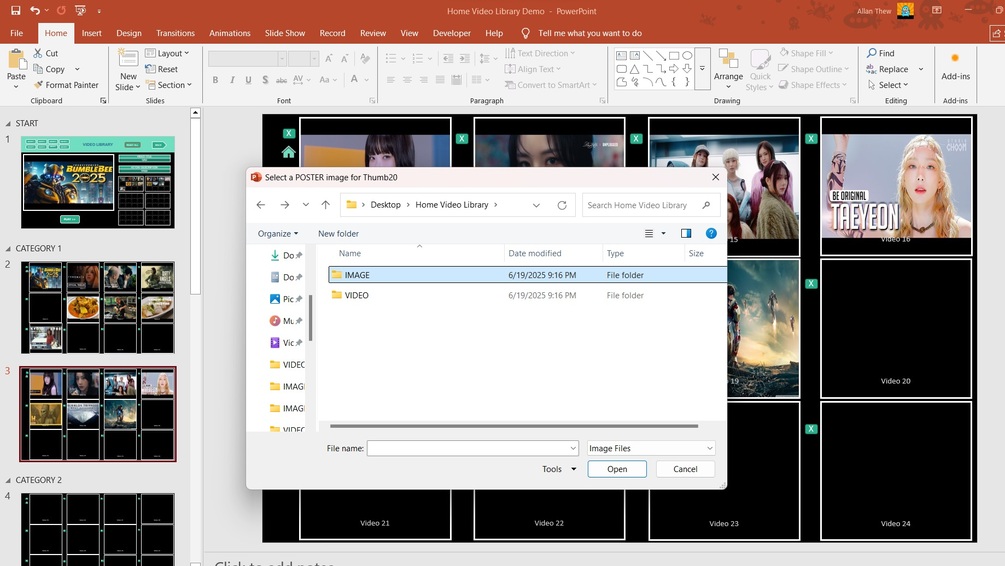This screenshot has height=566, width=1005.
Task: Expand the address path history dropdown
Action: pos(536,205)
